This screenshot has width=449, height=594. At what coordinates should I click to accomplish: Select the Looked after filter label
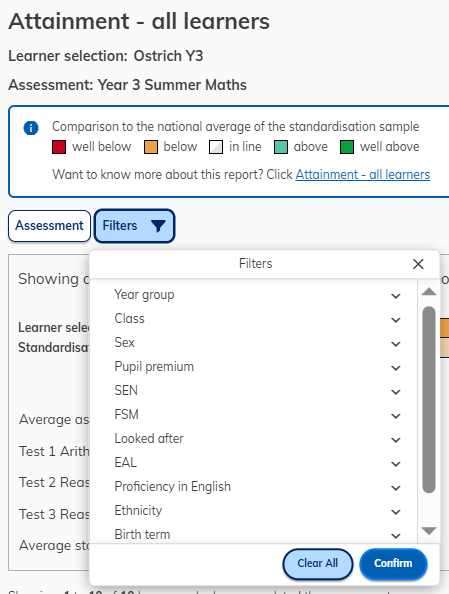click(149, 439)
